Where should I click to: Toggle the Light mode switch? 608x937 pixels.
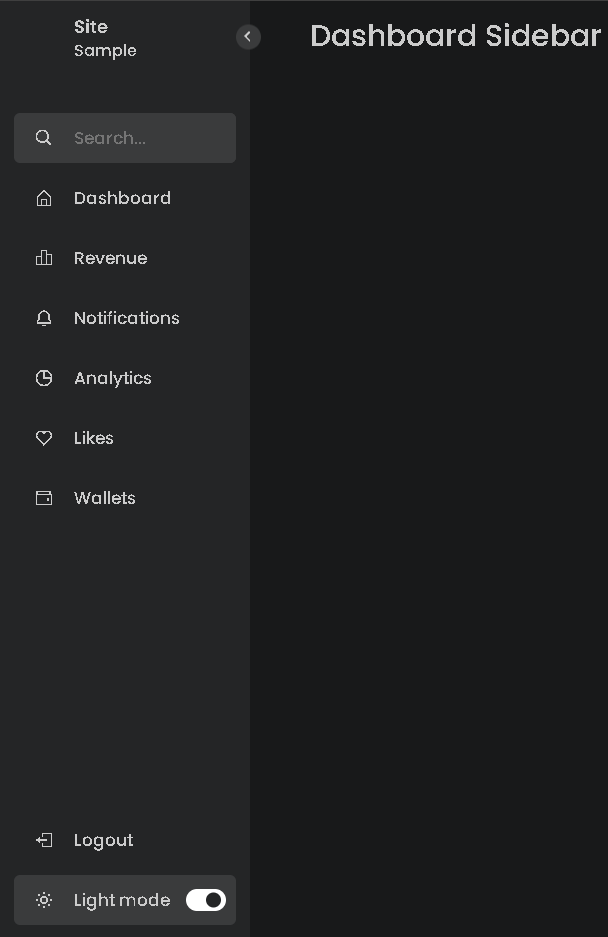coord(205,900)
